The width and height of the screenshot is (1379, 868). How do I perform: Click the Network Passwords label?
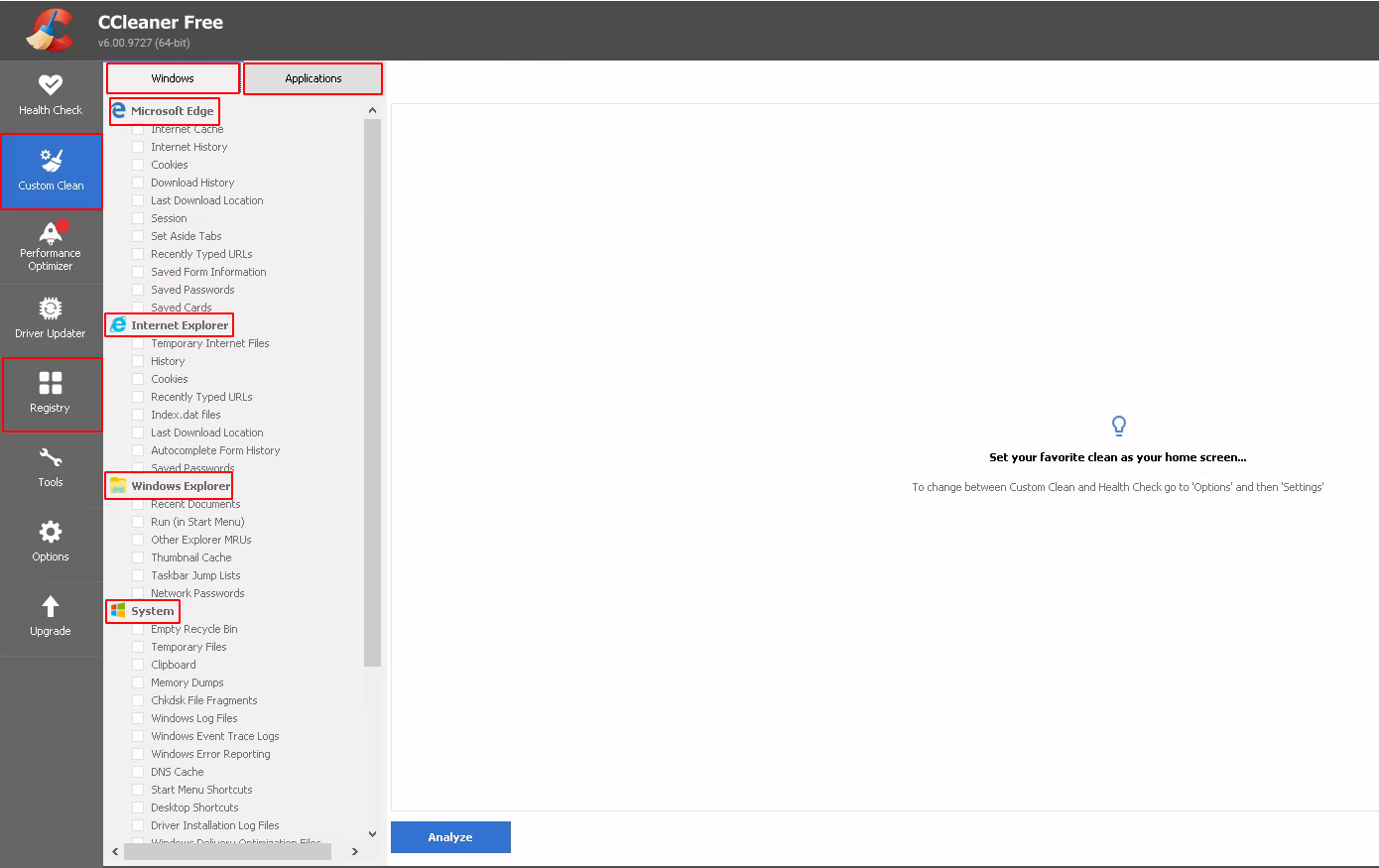coord(197,593)
